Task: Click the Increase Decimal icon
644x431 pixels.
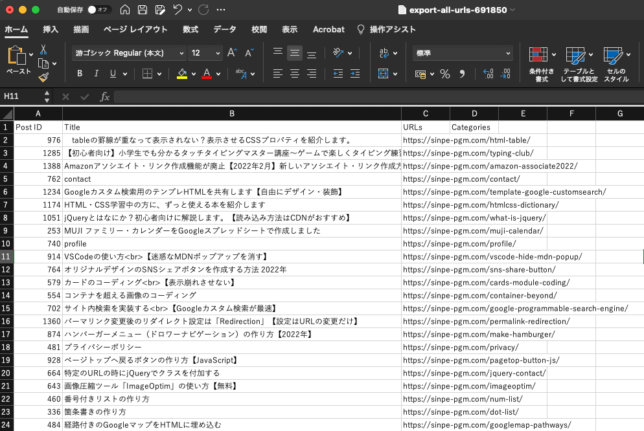Action: tap(488, 74)
